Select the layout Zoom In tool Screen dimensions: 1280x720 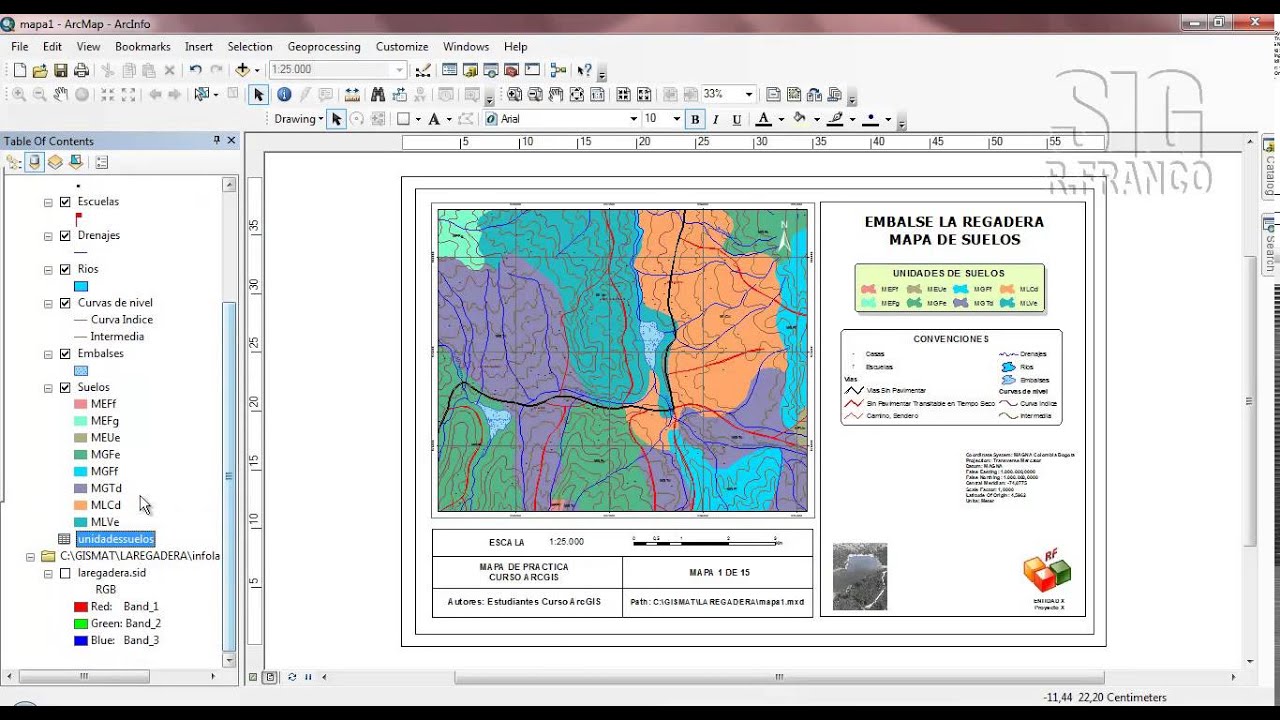point(514,94)
